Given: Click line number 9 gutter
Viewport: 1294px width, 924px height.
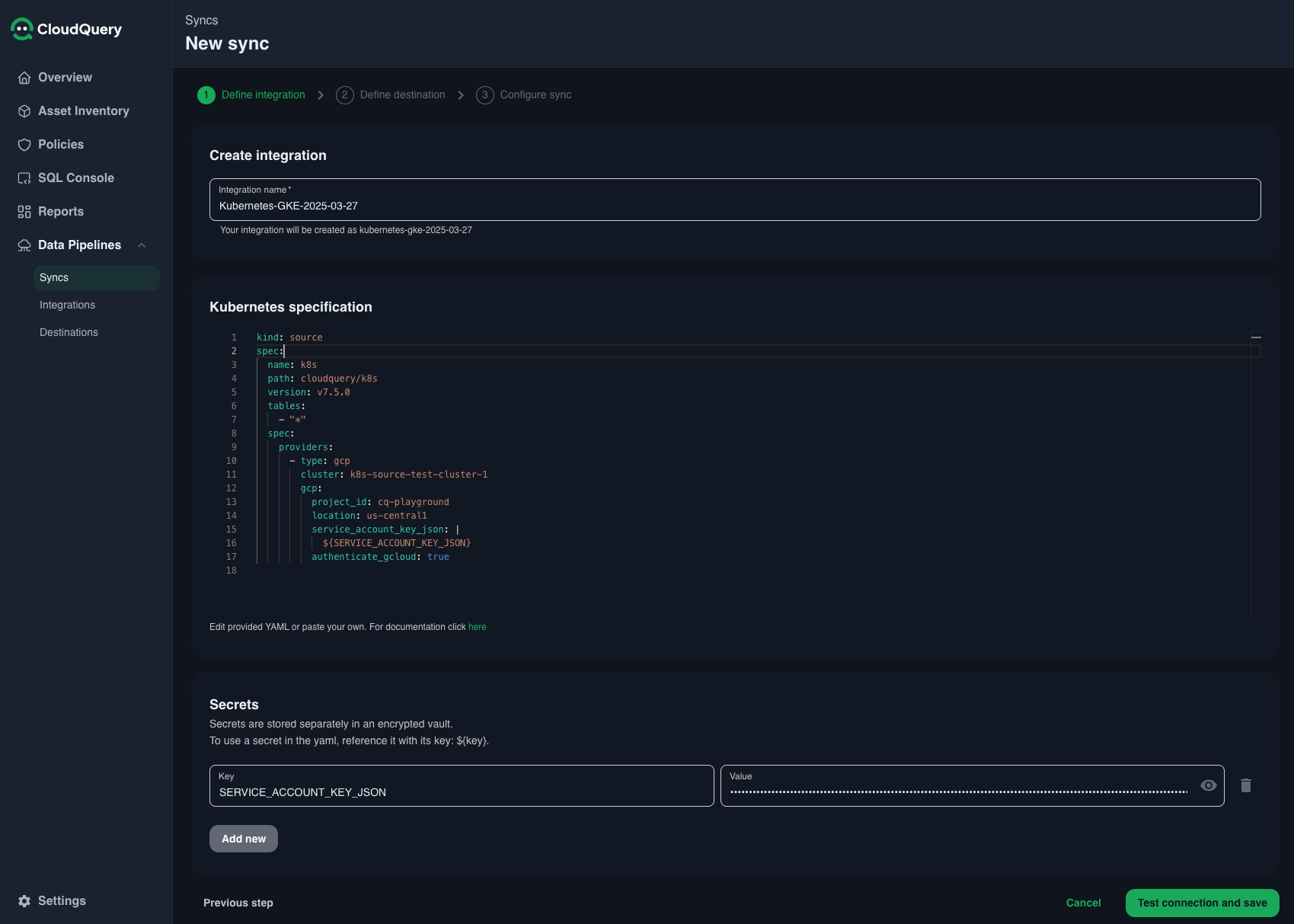Looking at the screenshot, I should [x=234, y=447].
